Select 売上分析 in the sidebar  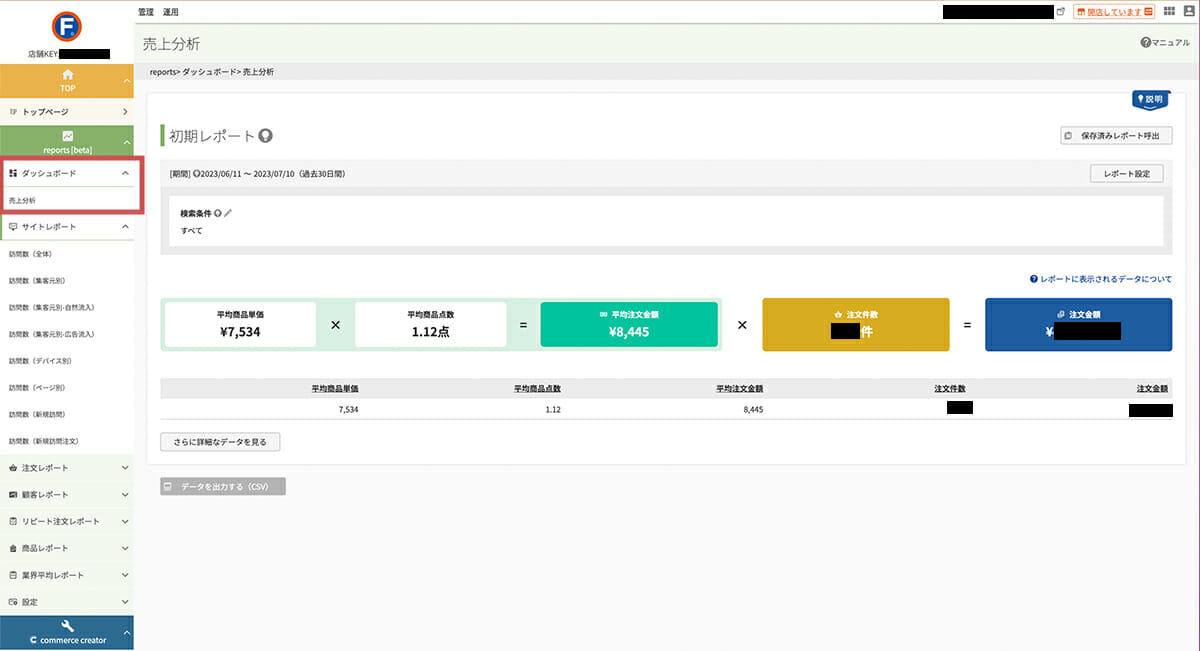tap(23, 200)
